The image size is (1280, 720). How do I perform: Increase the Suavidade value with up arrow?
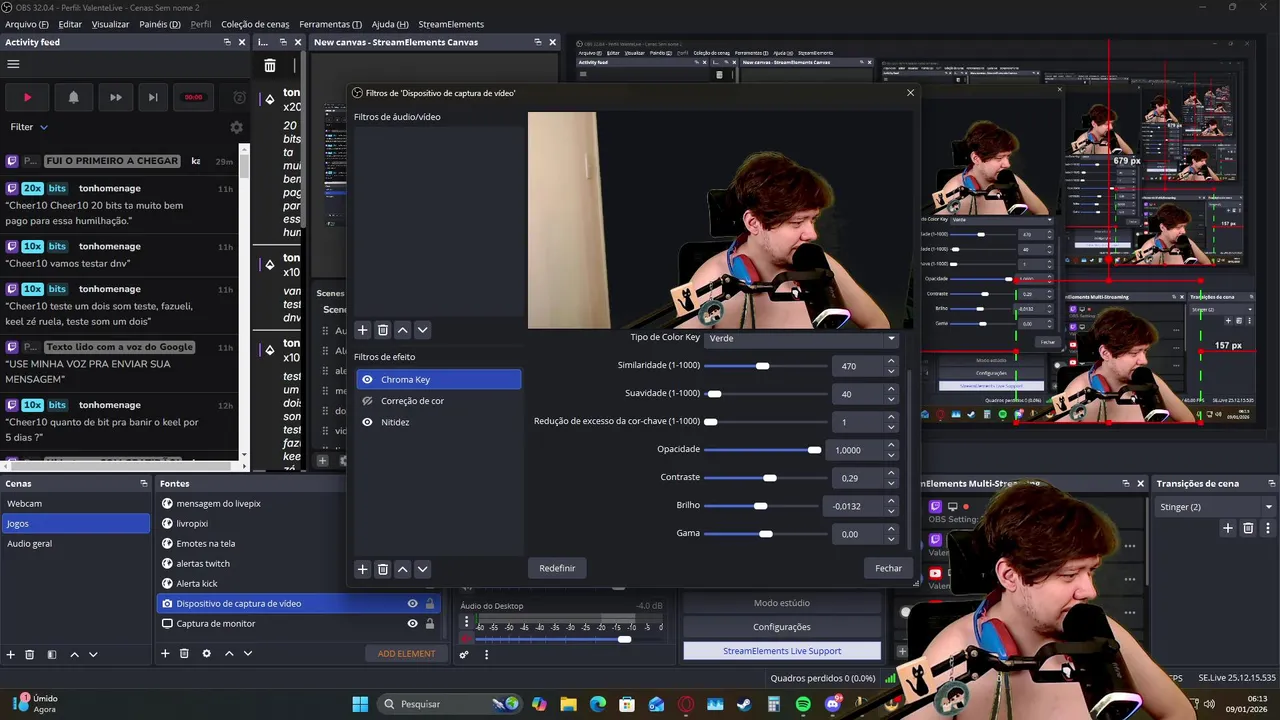(x=891, y=389)
